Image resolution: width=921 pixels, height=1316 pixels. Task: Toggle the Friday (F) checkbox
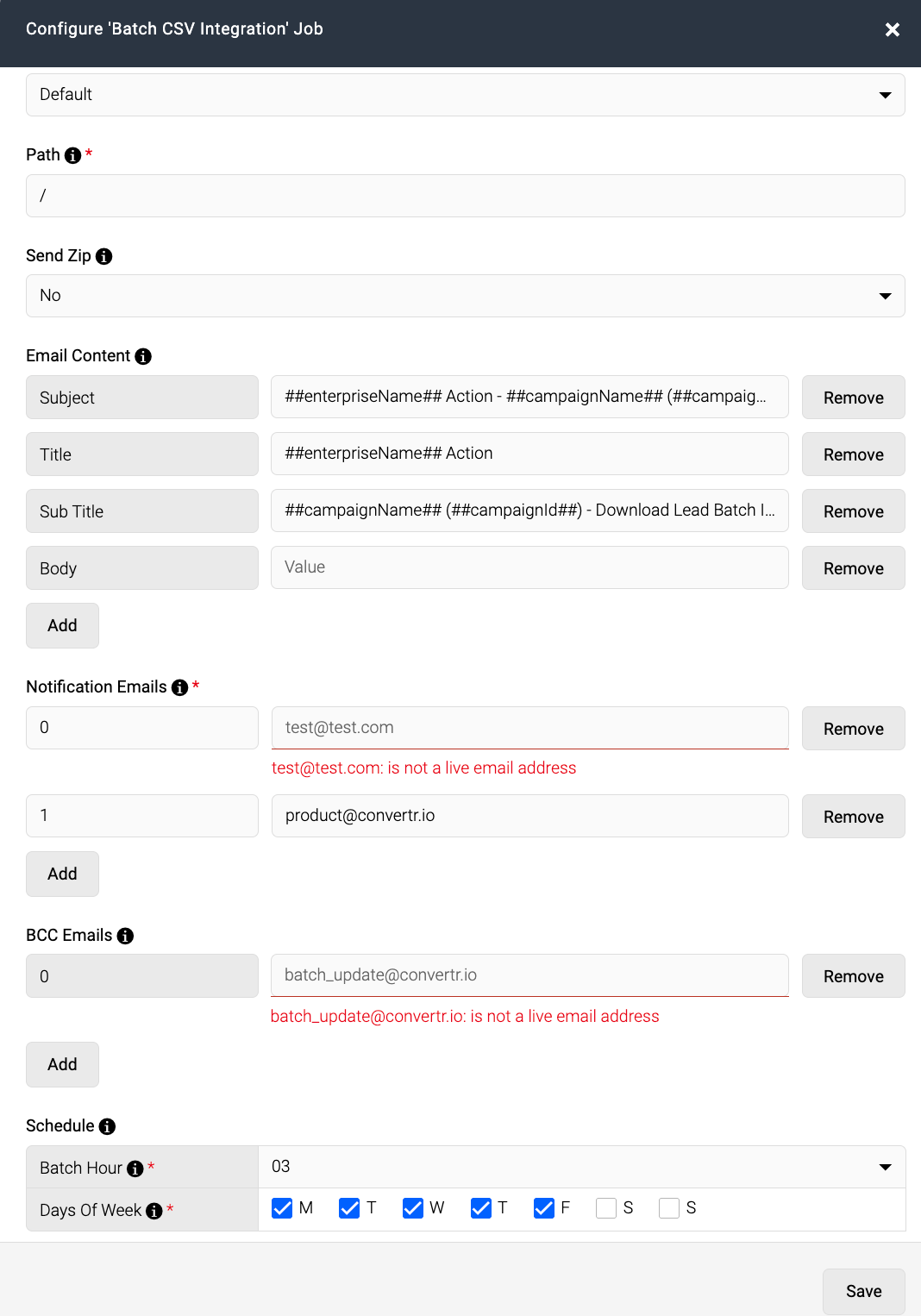544,1208
